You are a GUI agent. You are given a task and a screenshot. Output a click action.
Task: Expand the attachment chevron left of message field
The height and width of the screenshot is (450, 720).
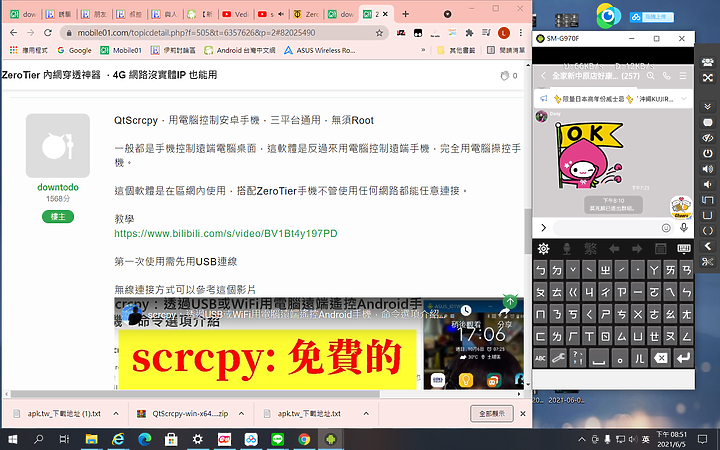[x=544, y=228]
